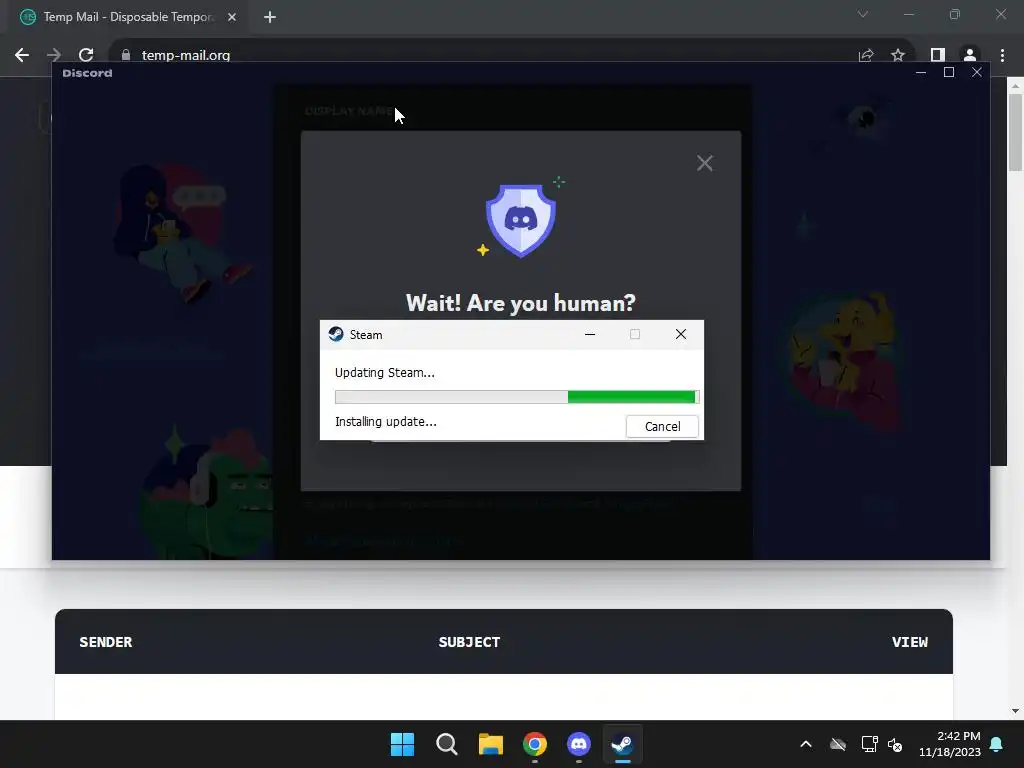The height and width of the screenshot is (768, 1024).
Task: Open the clock and date panel
Action: (950, 744)
